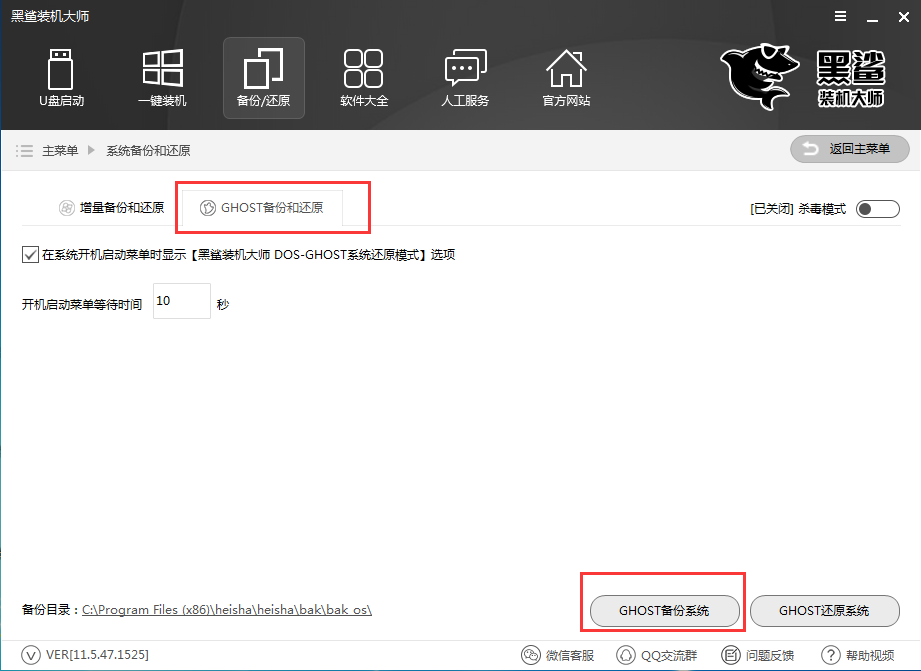Switch to 增量备份和还原 tab
This screenshot has width=921, height=671.
pos(112,207)
